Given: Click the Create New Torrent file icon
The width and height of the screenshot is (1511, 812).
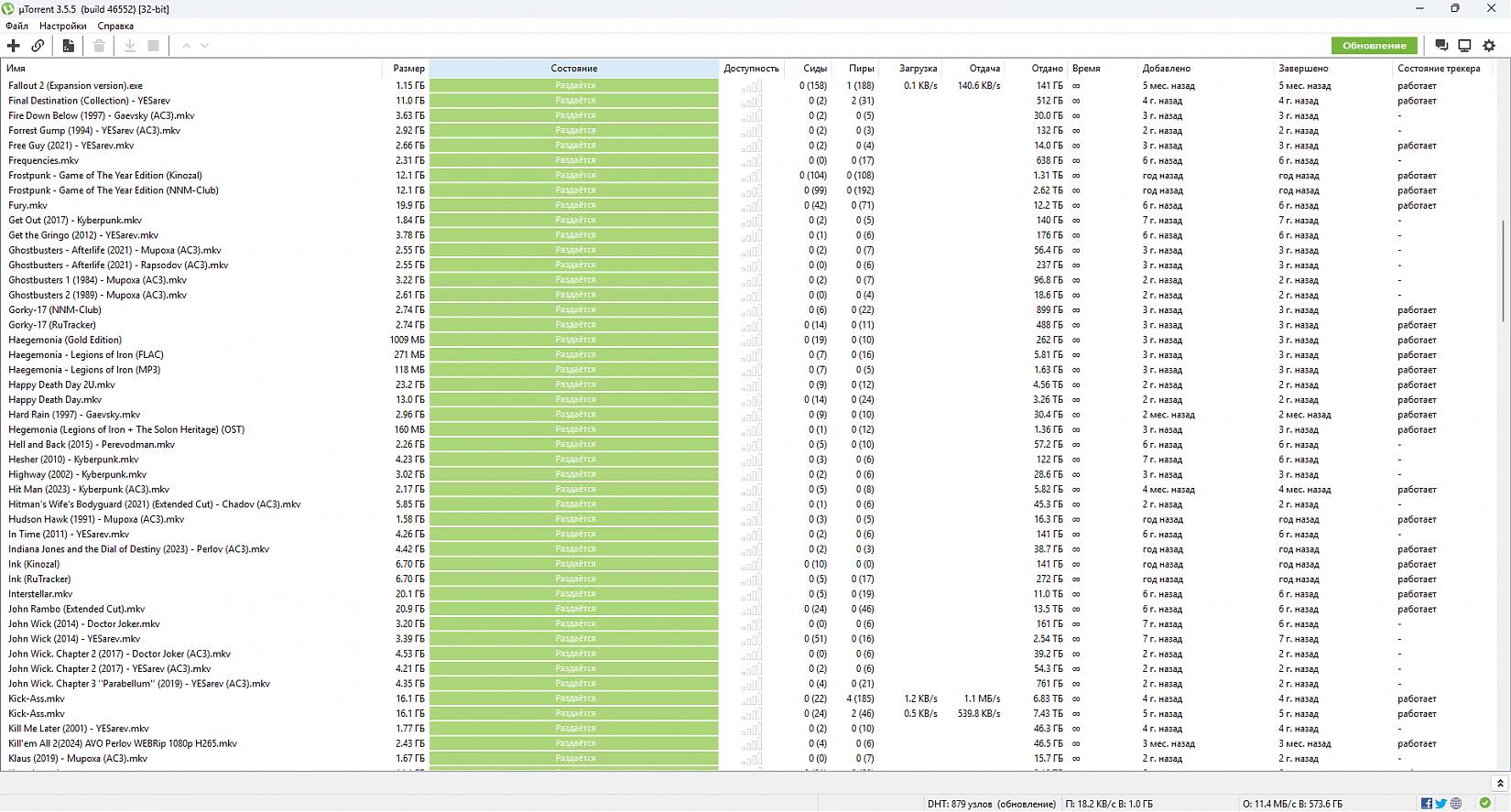Looking at the screenshot, I should pyautogui.click(x=69, y=46).
